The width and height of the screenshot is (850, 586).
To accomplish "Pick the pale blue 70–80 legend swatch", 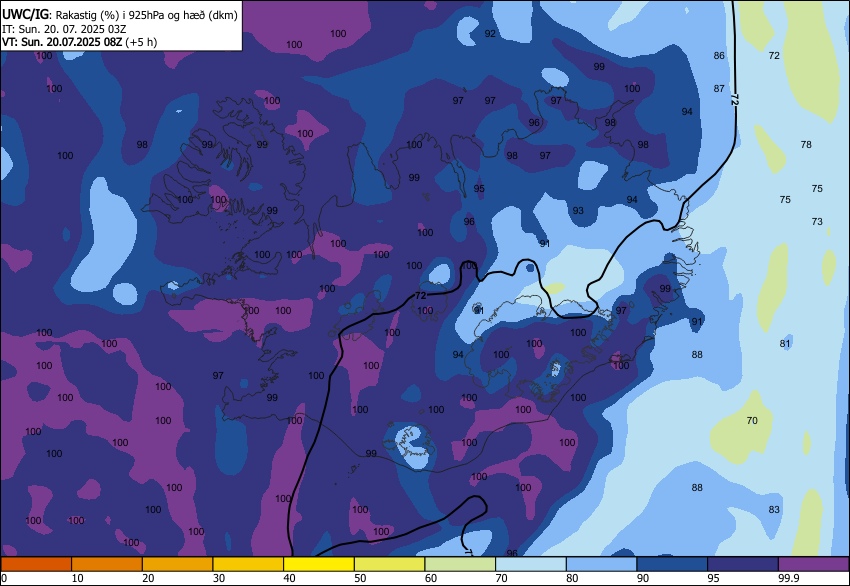I will click(531, 564).
